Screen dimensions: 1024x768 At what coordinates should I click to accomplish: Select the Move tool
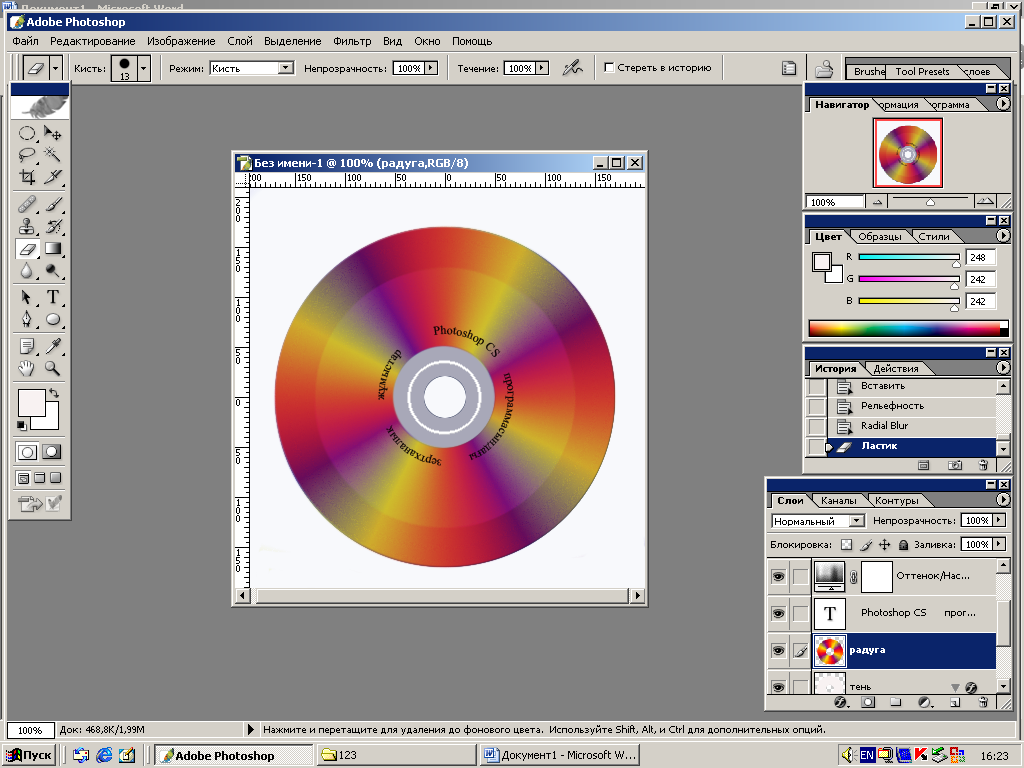(53, 134)
